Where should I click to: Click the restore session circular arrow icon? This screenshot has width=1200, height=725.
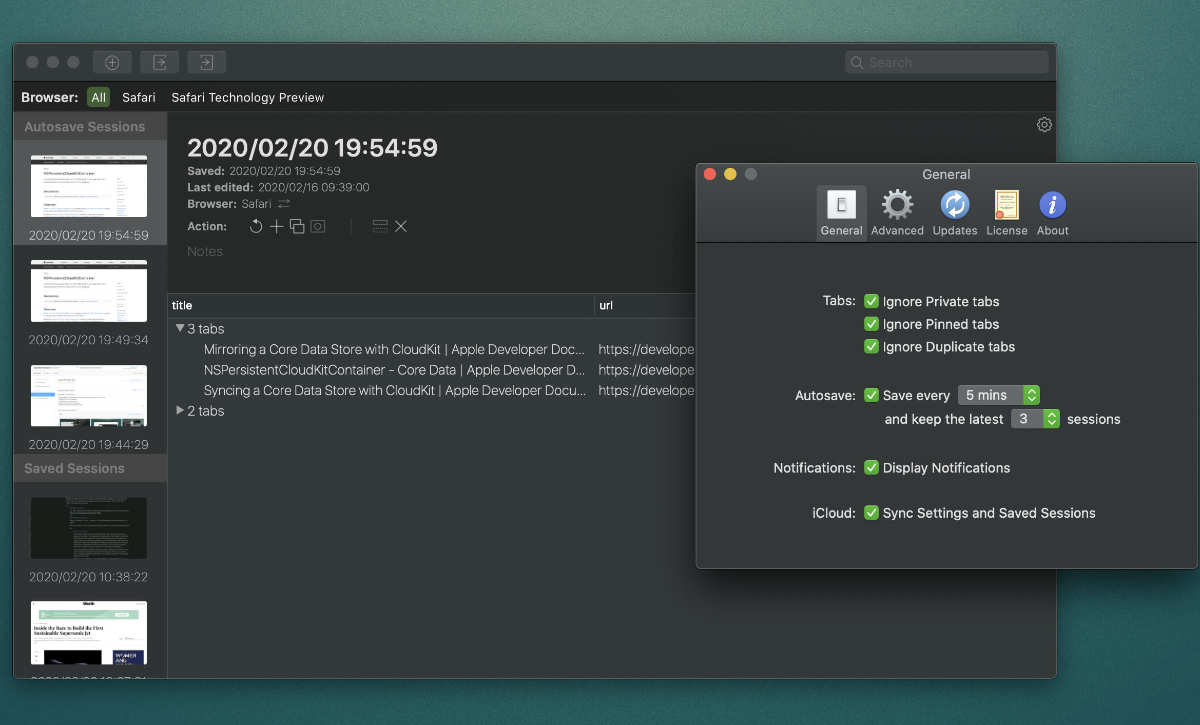(256, 227)
